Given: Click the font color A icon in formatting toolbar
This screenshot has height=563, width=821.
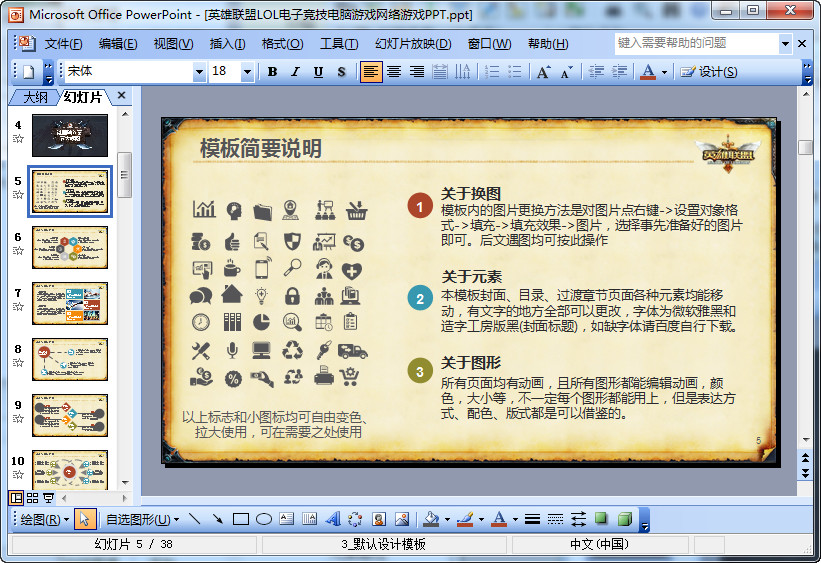Looking at the screenshot, I should coord(648,72).
